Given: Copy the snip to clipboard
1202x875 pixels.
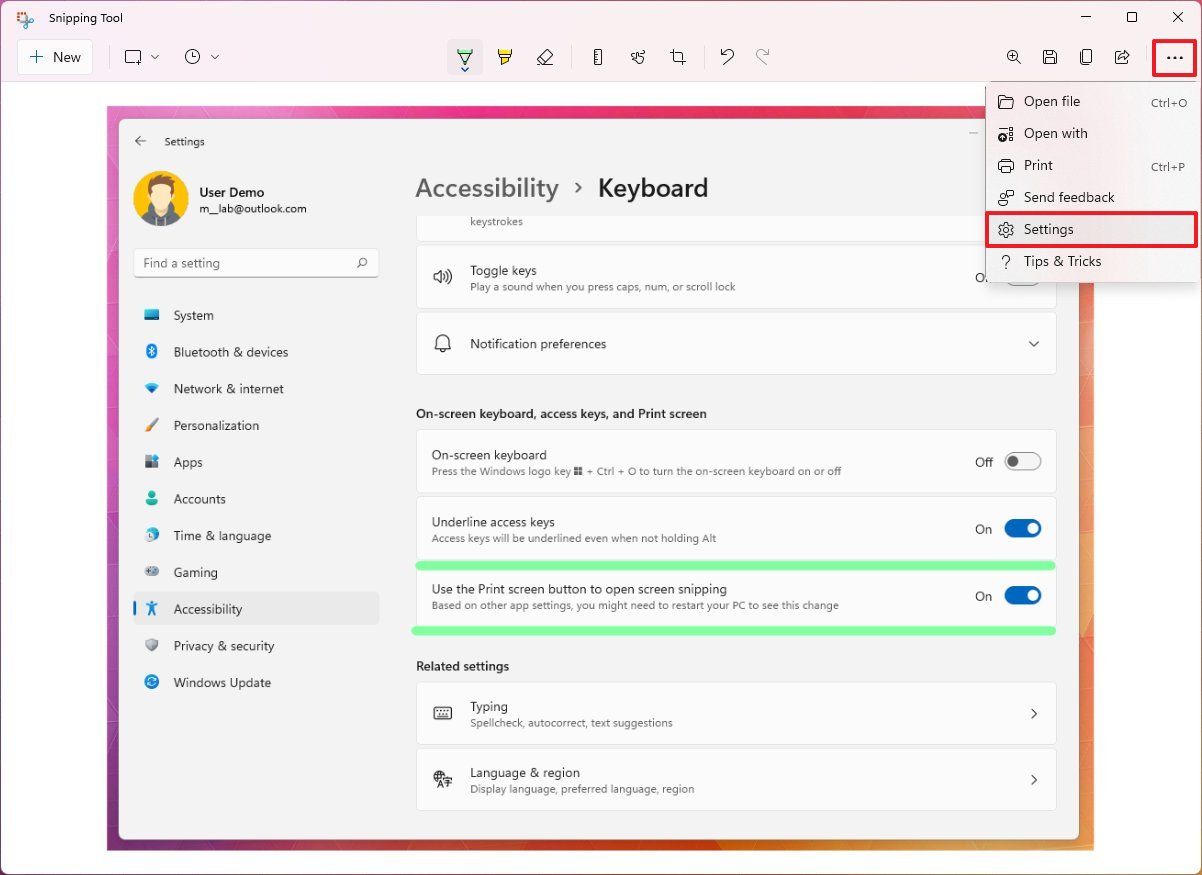Looking at the screenshot, I should (x=1085, y=57).
